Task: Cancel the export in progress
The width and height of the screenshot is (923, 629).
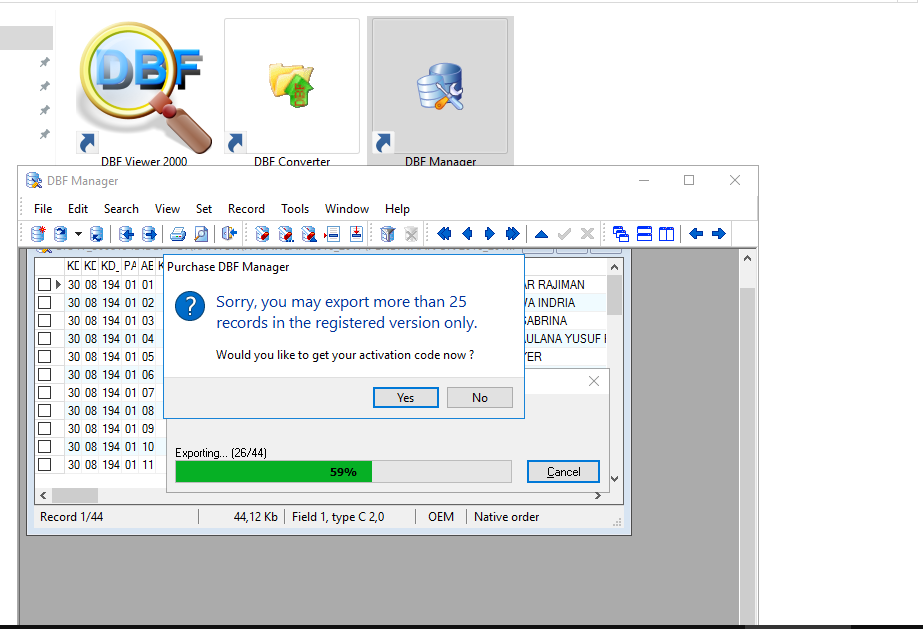Action: click(563, 472)
